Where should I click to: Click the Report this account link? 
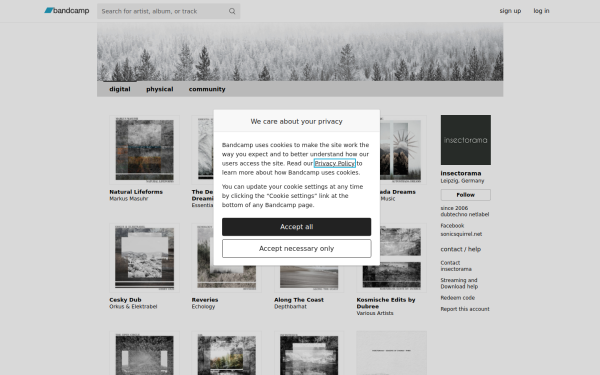click(x=465, y=309)
